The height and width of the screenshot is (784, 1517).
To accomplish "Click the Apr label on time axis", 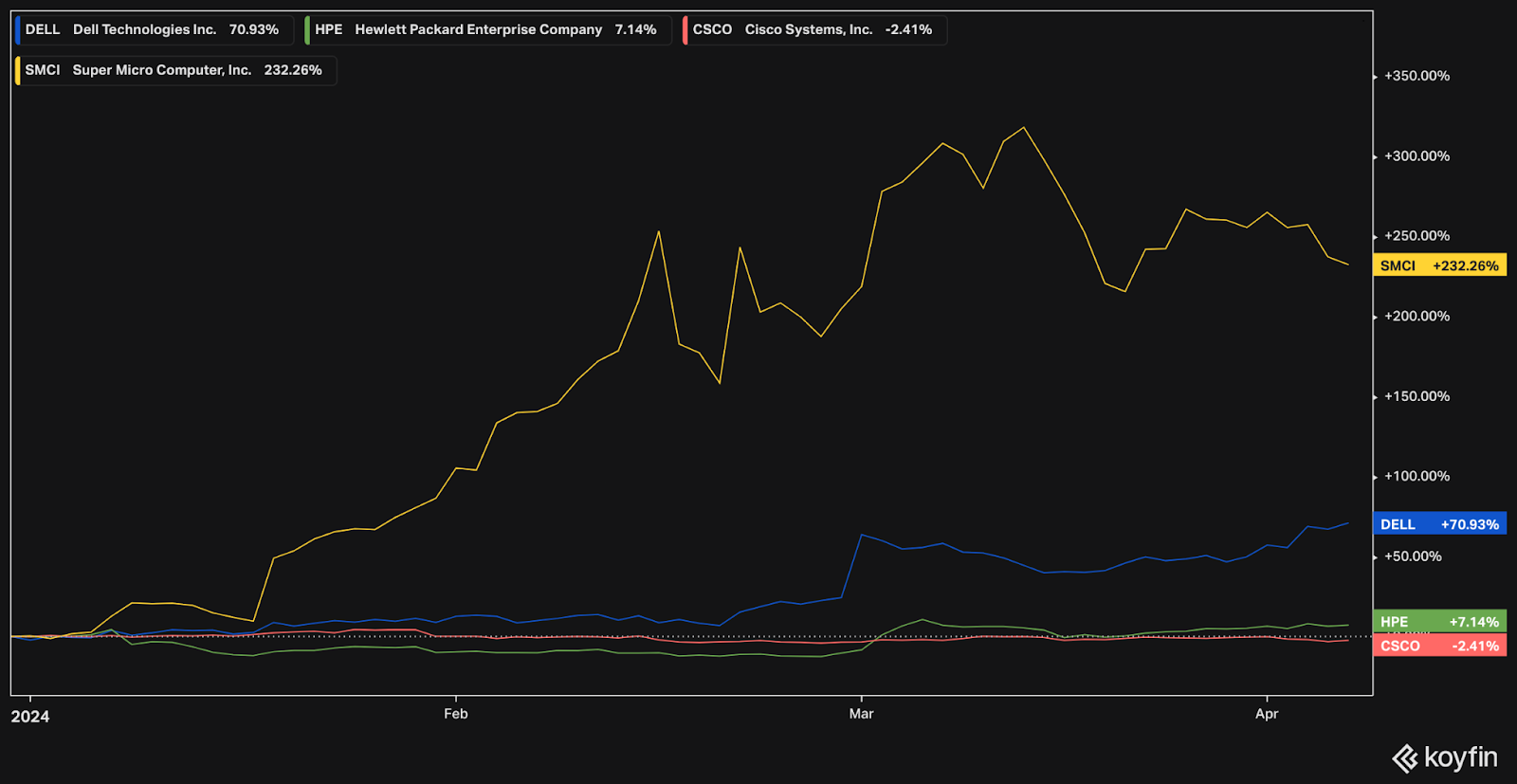I will [1267, 714].
